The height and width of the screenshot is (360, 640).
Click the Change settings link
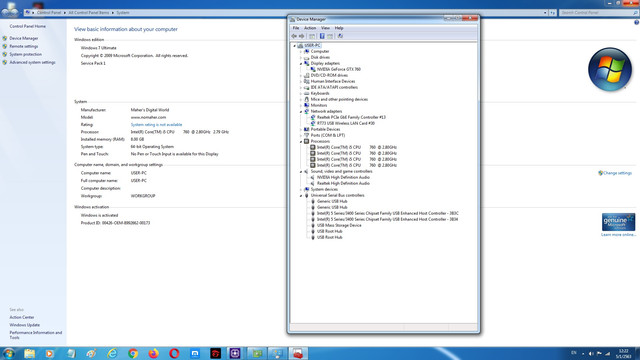point(617,173)
